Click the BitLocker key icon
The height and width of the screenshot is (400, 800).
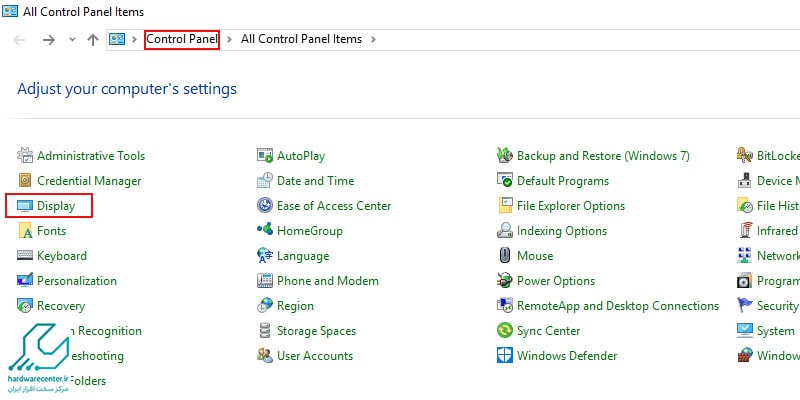[745, 156]
